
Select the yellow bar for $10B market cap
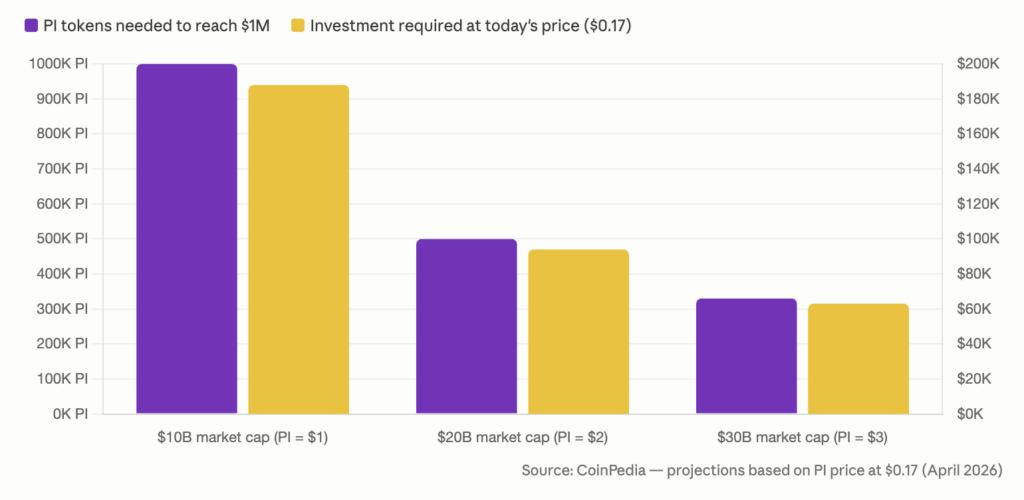(298, 249)
